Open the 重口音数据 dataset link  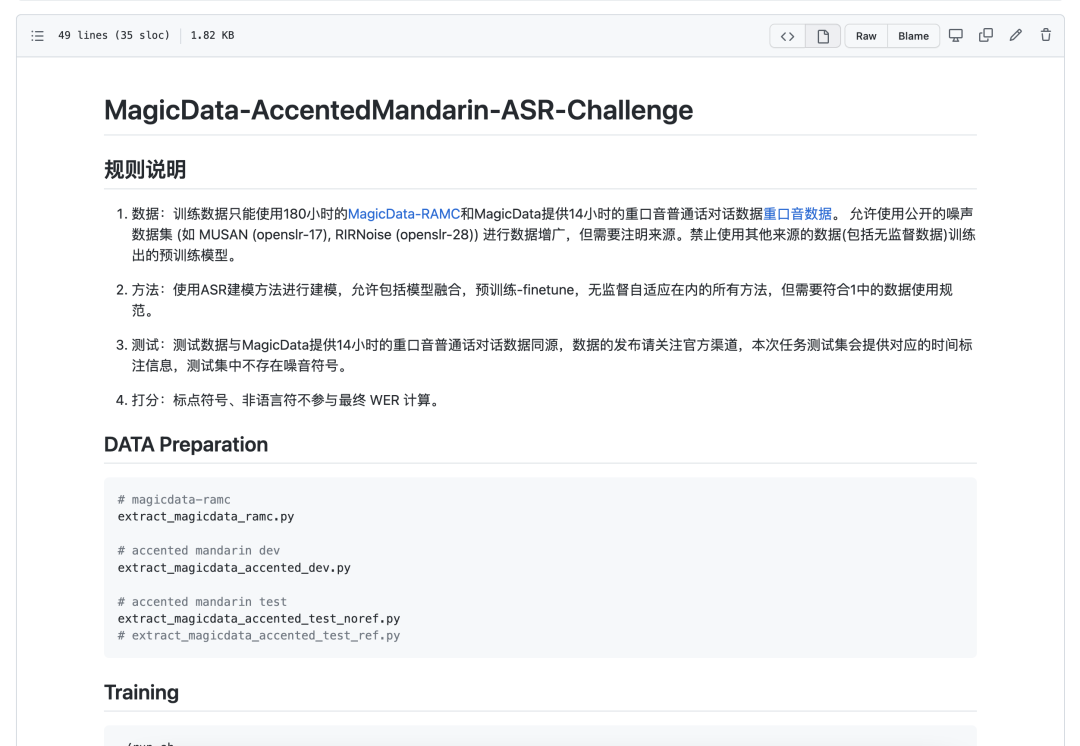point(798,213)
